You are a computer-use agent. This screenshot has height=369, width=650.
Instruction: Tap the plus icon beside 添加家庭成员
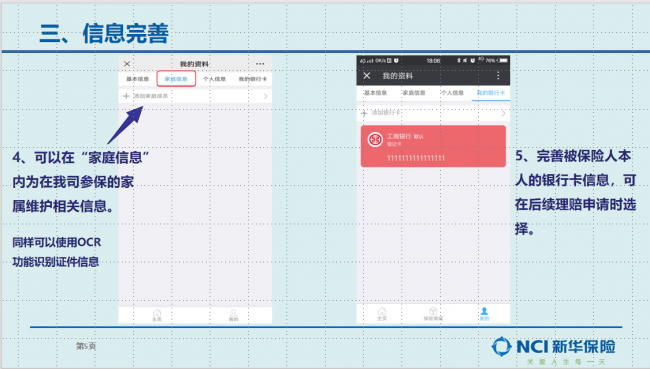(126, 96)
